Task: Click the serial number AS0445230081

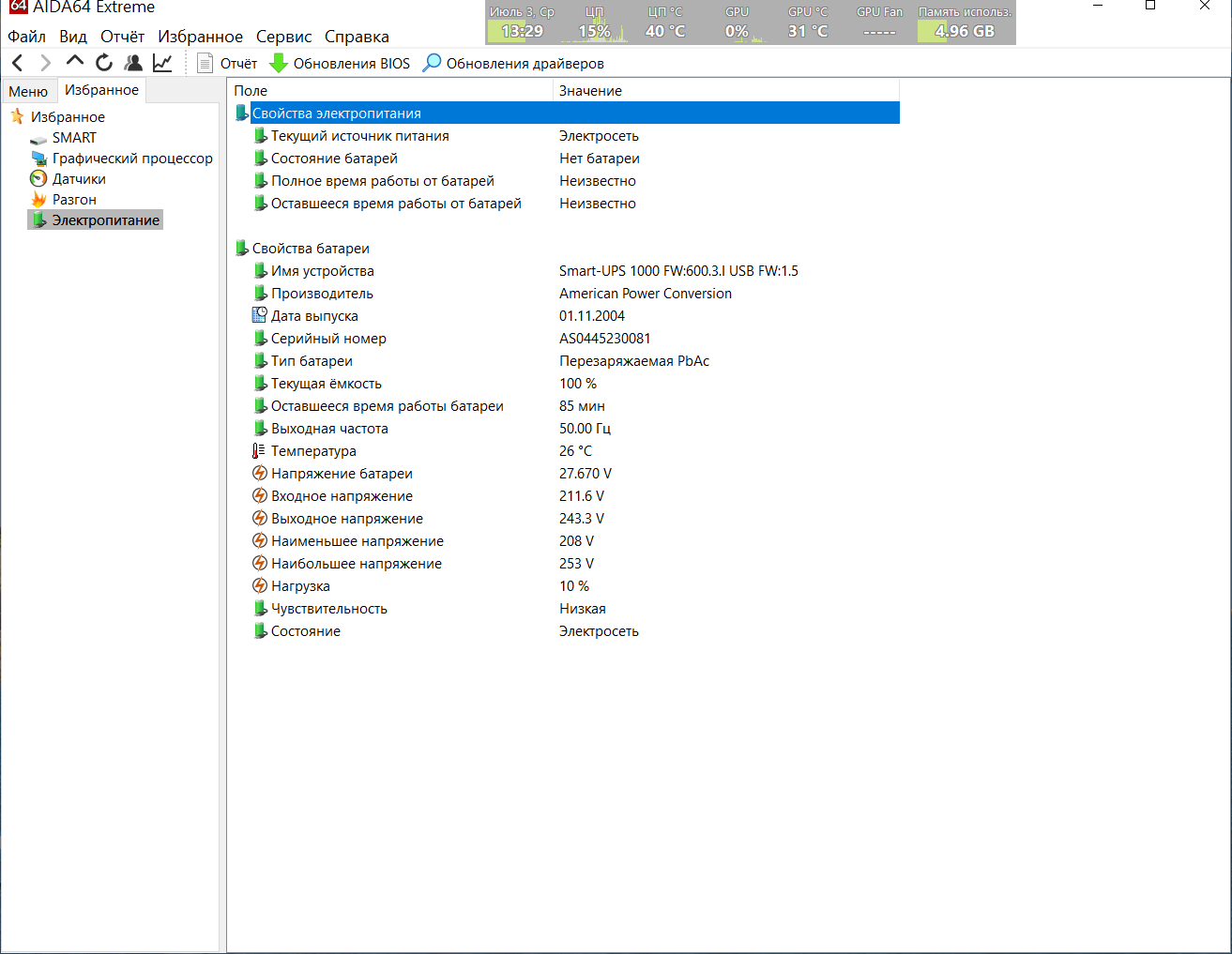Action: pos(605,339)
